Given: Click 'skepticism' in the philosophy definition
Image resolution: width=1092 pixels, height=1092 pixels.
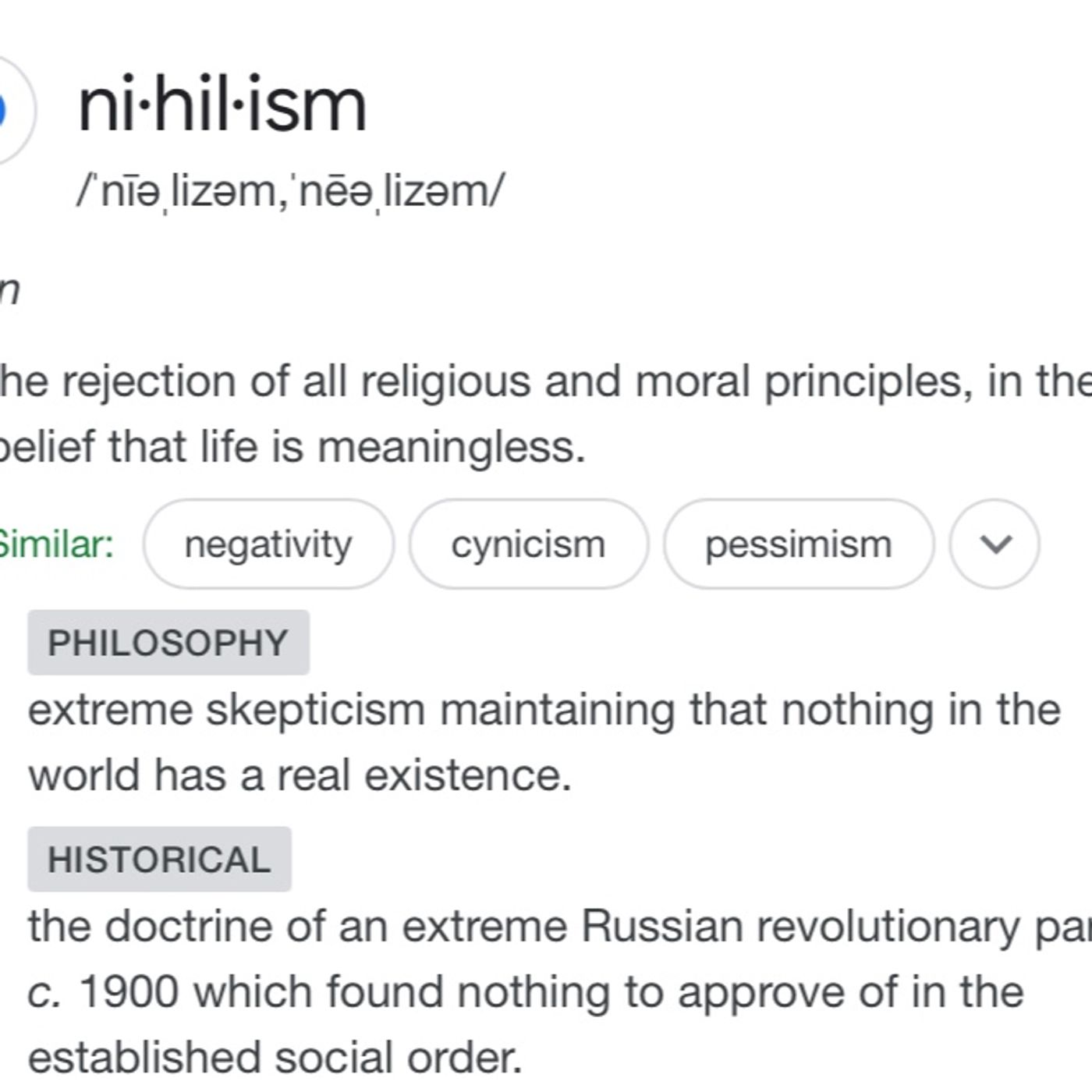Looking at the screenshot, I should coord(316,710).
